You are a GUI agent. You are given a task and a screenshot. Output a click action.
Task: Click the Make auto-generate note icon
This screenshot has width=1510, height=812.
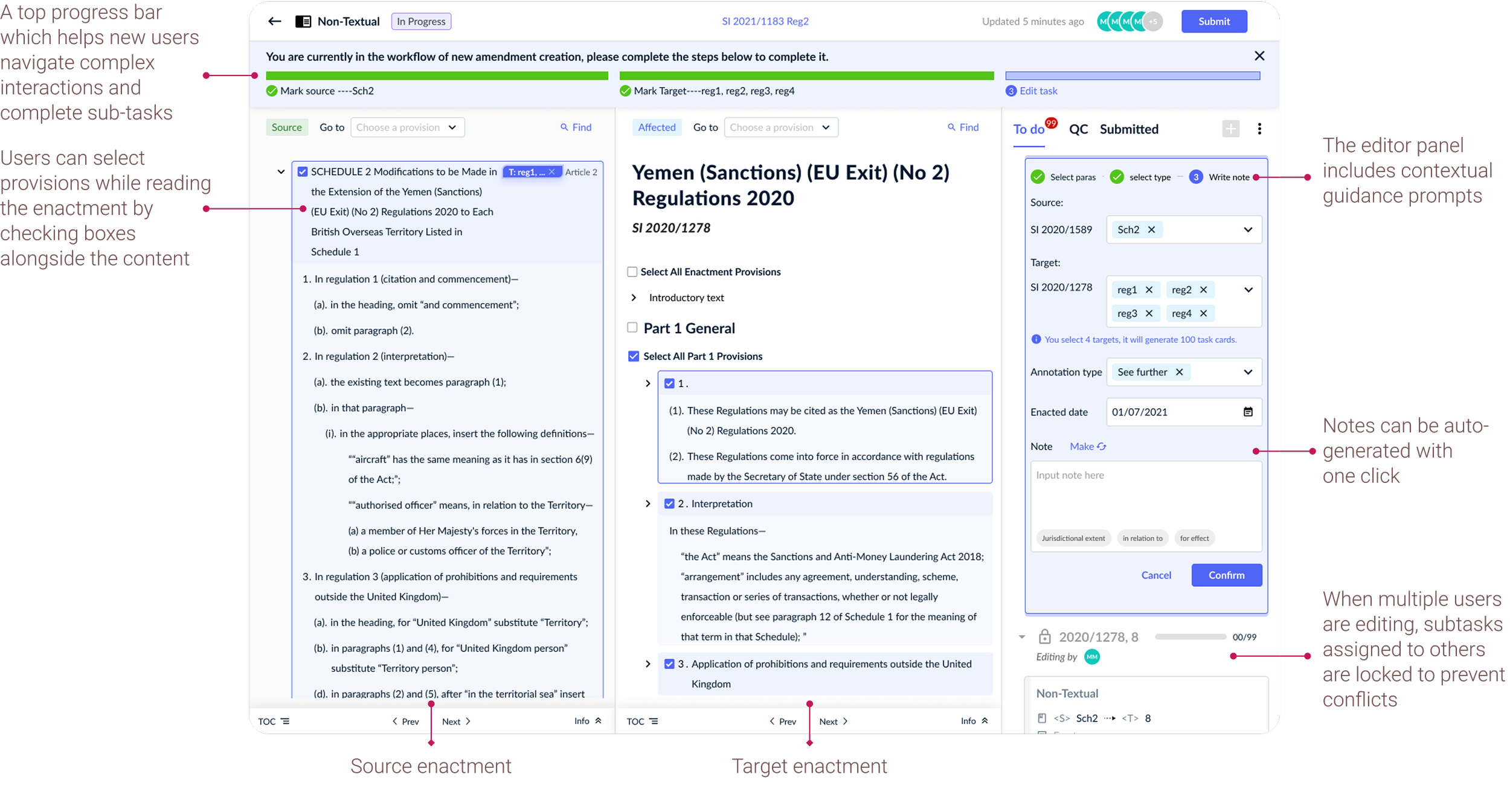[1101, 446]
